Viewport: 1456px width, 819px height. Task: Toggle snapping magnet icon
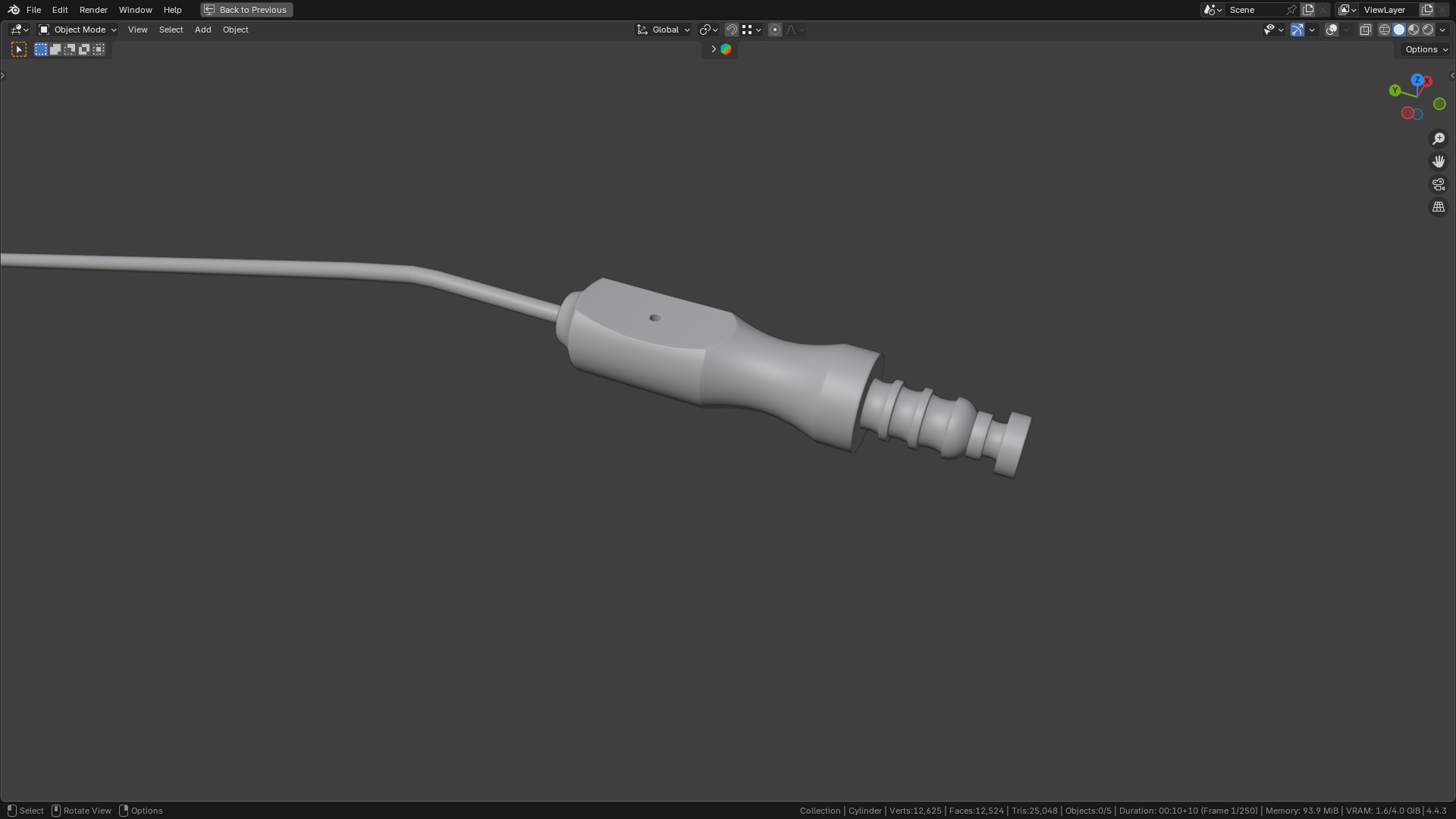tap(731, 30)
